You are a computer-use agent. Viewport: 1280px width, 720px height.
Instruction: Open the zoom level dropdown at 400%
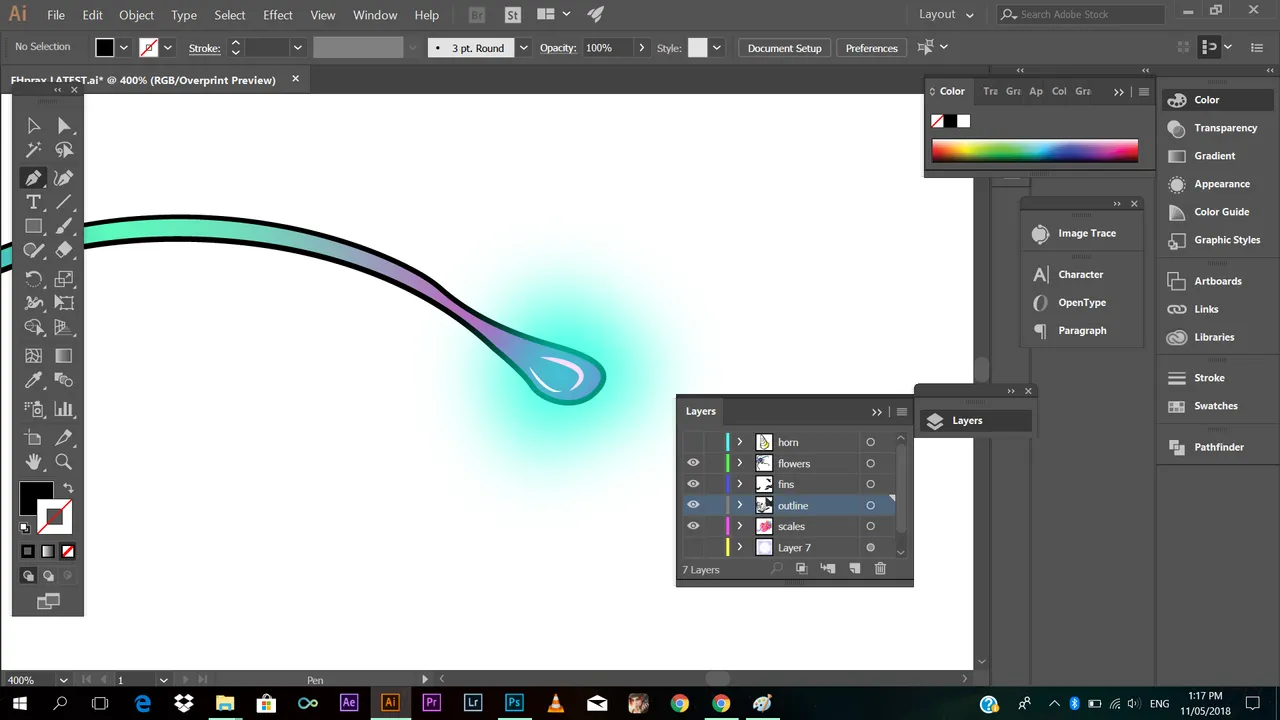coord(63,680)
